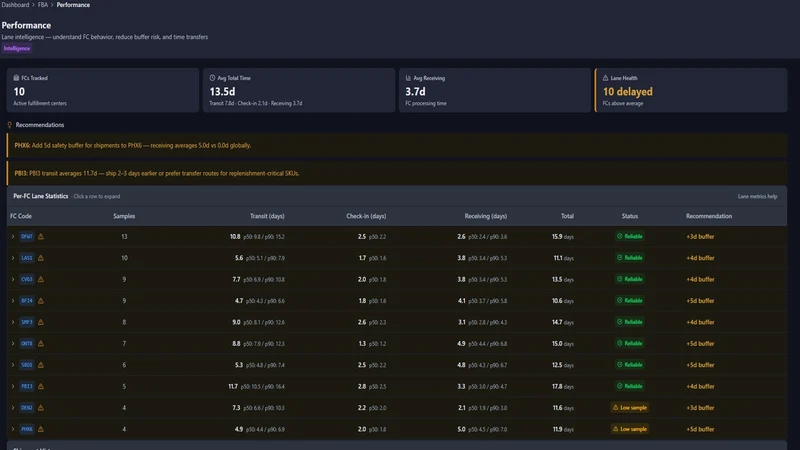Viewport: 800px width, 450px height.
Task: Click the Intelligence badge
Action: point(17,48)
